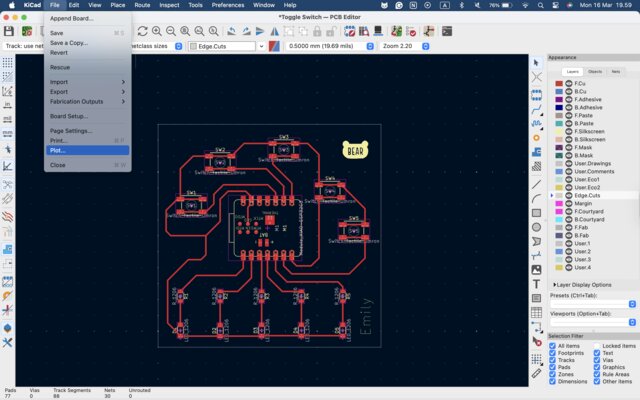Enable the Locked items checkbox

pyautogui.click(x=597, y=346)
